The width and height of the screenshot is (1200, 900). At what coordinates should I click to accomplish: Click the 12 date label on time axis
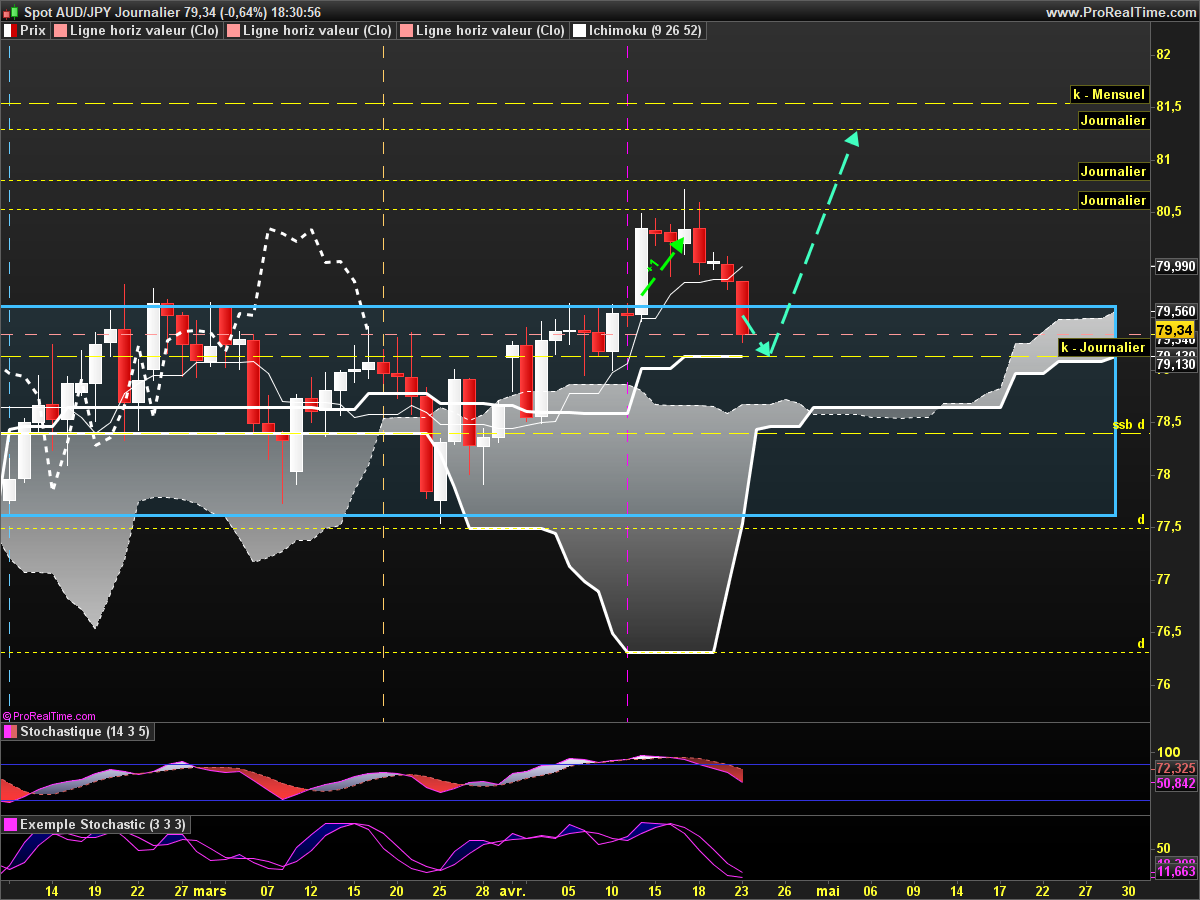click(x=311, y=890)
